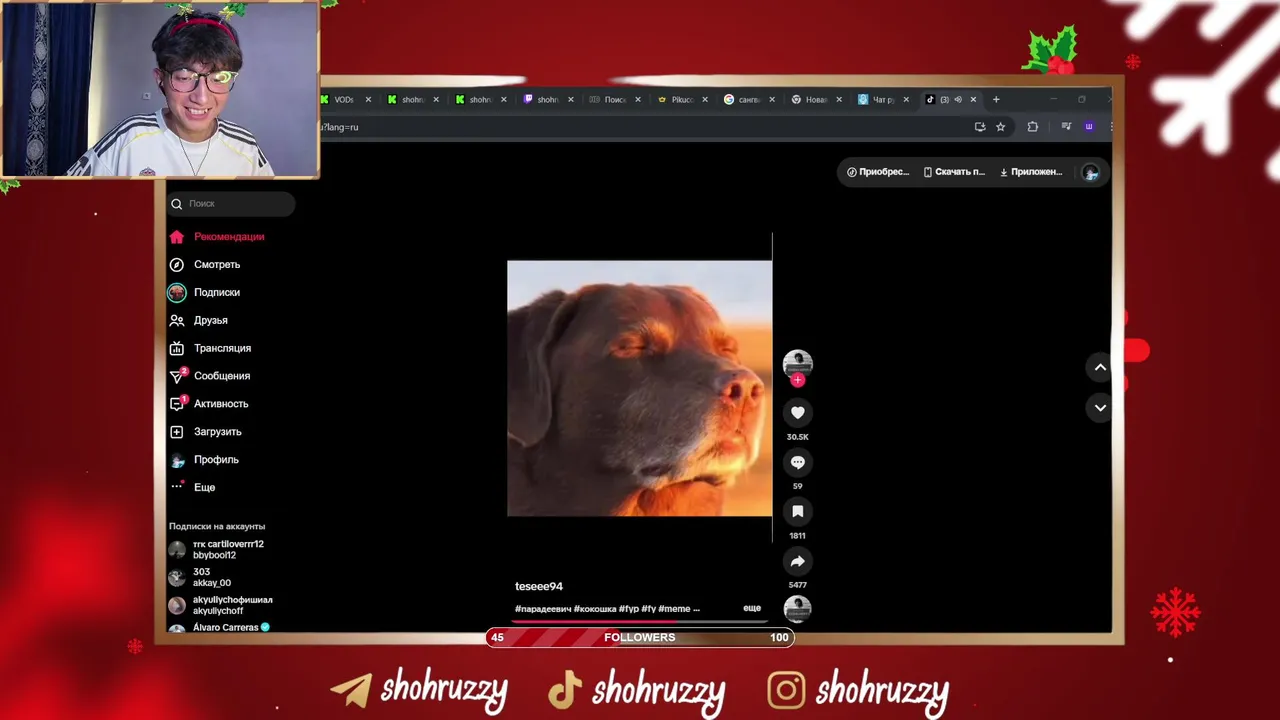Go to Подписки following feed
1280x720 pixels.
(205, 293)
